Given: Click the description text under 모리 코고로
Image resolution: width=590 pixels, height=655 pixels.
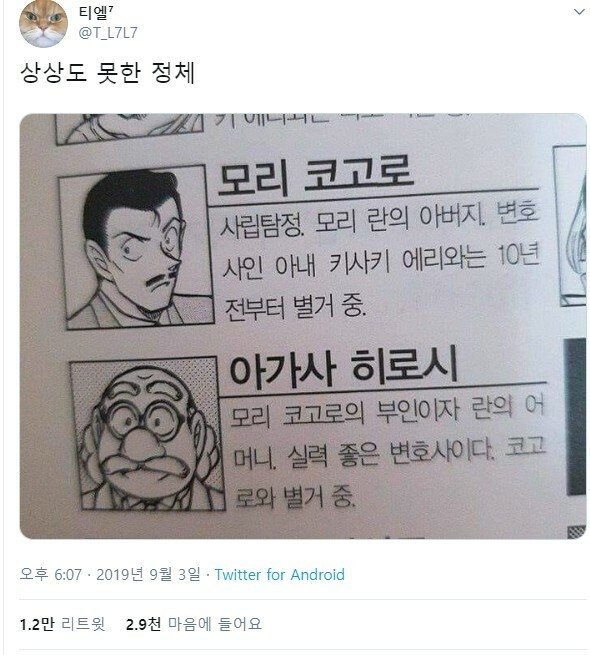Looking at the screenshot, I should click(x=380, y=261).
